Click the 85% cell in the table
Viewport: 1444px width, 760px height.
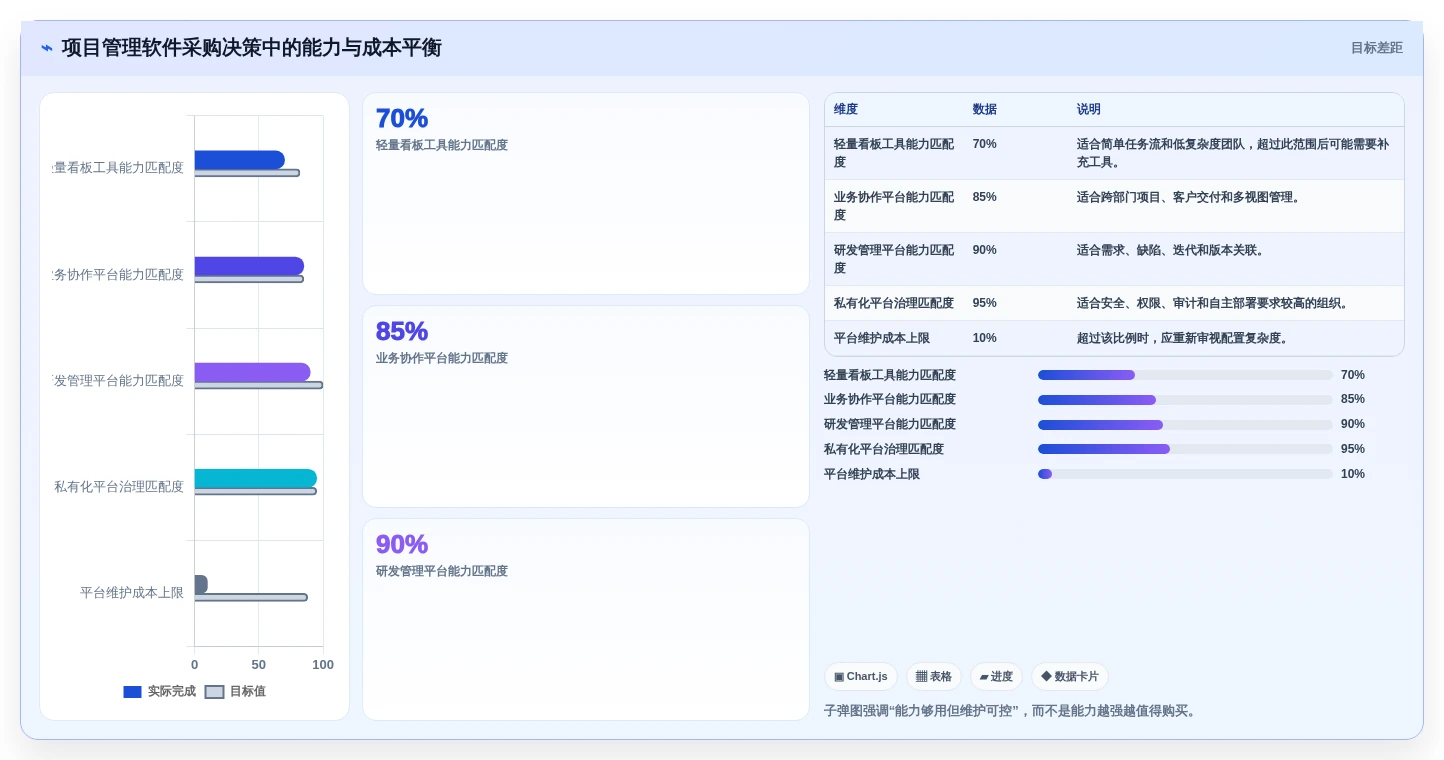coord(985,197)
